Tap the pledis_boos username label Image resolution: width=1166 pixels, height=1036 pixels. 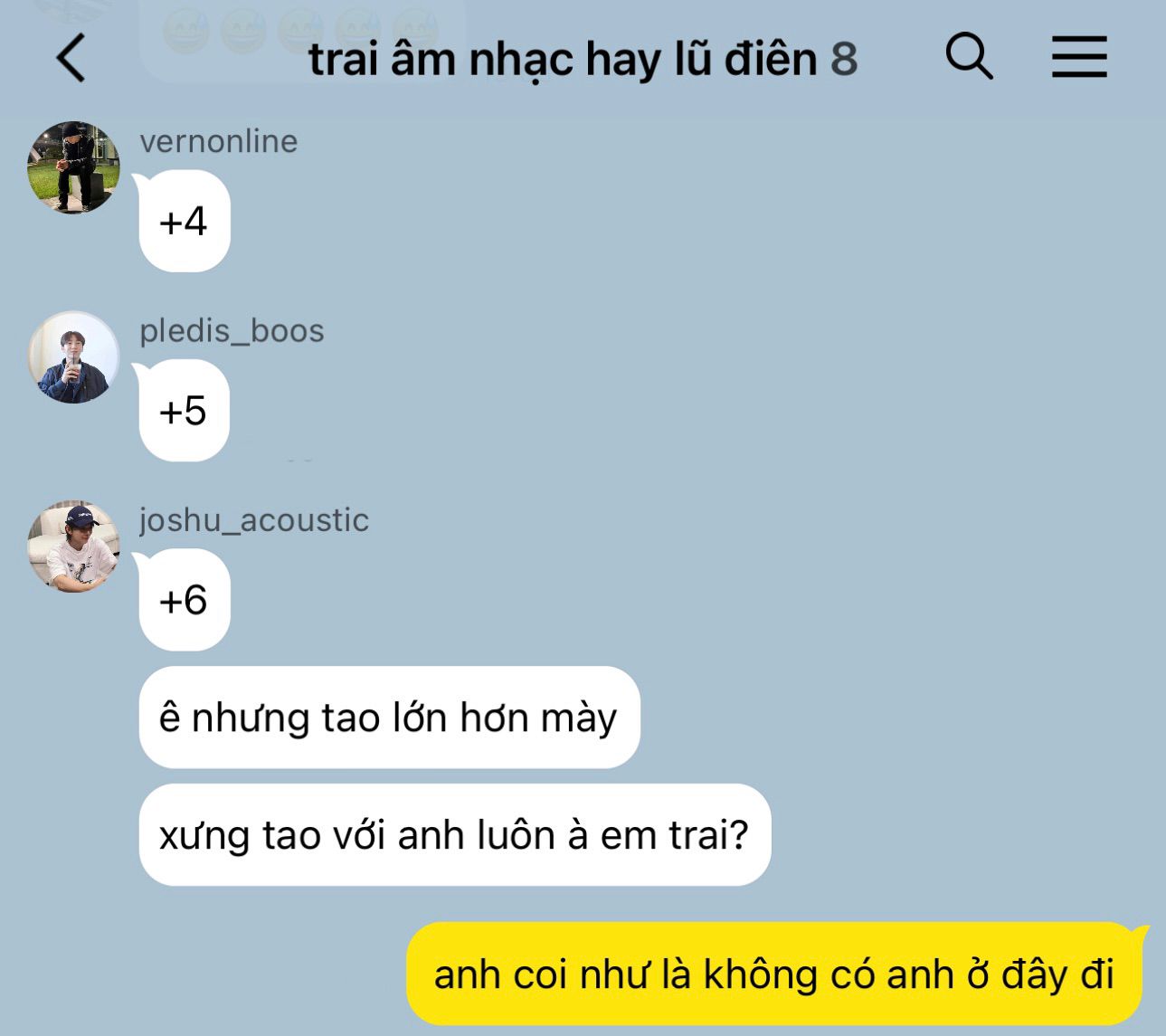click(x=232, y=331)
